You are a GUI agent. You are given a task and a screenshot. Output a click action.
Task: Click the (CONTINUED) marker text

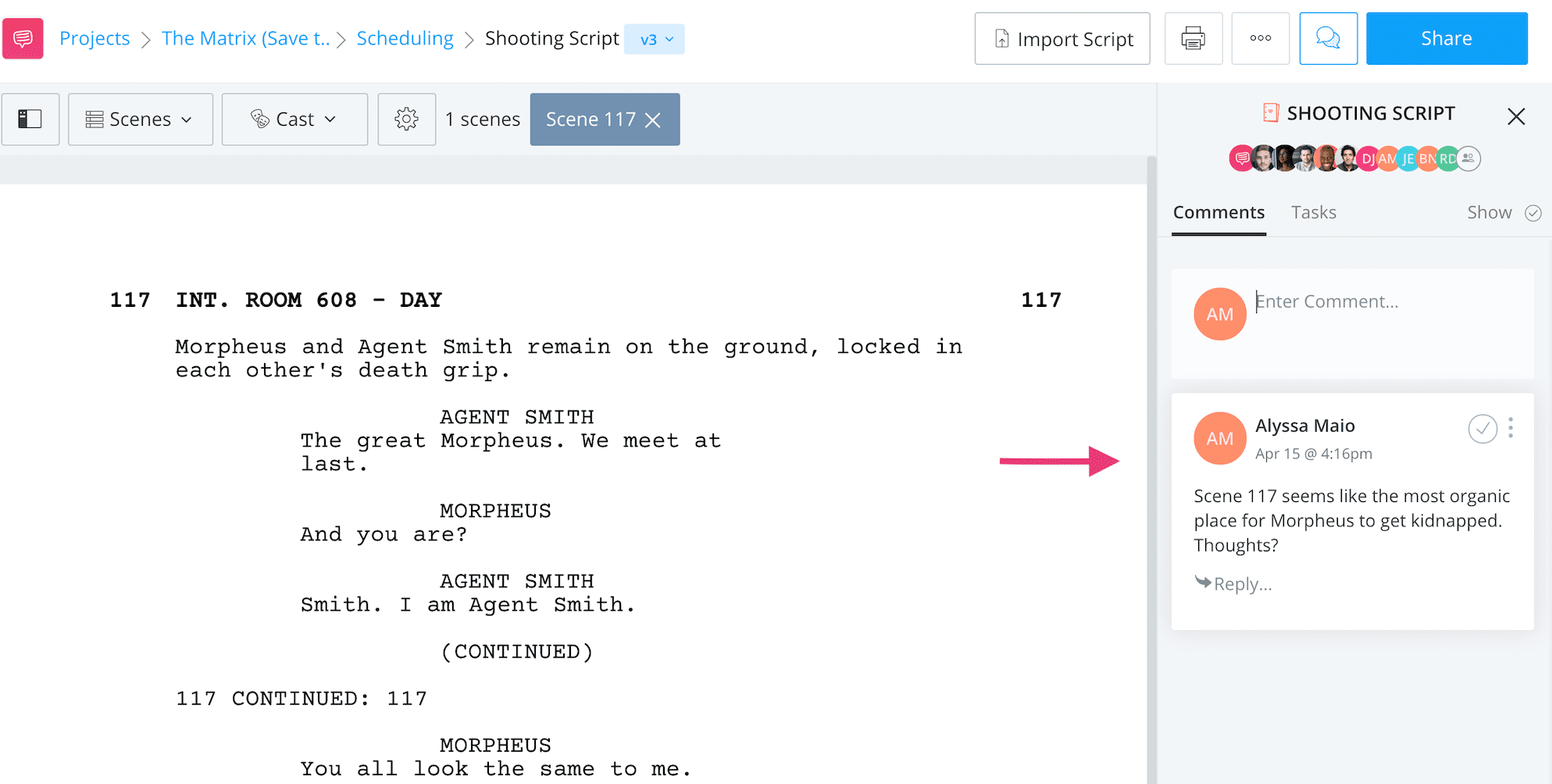point(517,652)
